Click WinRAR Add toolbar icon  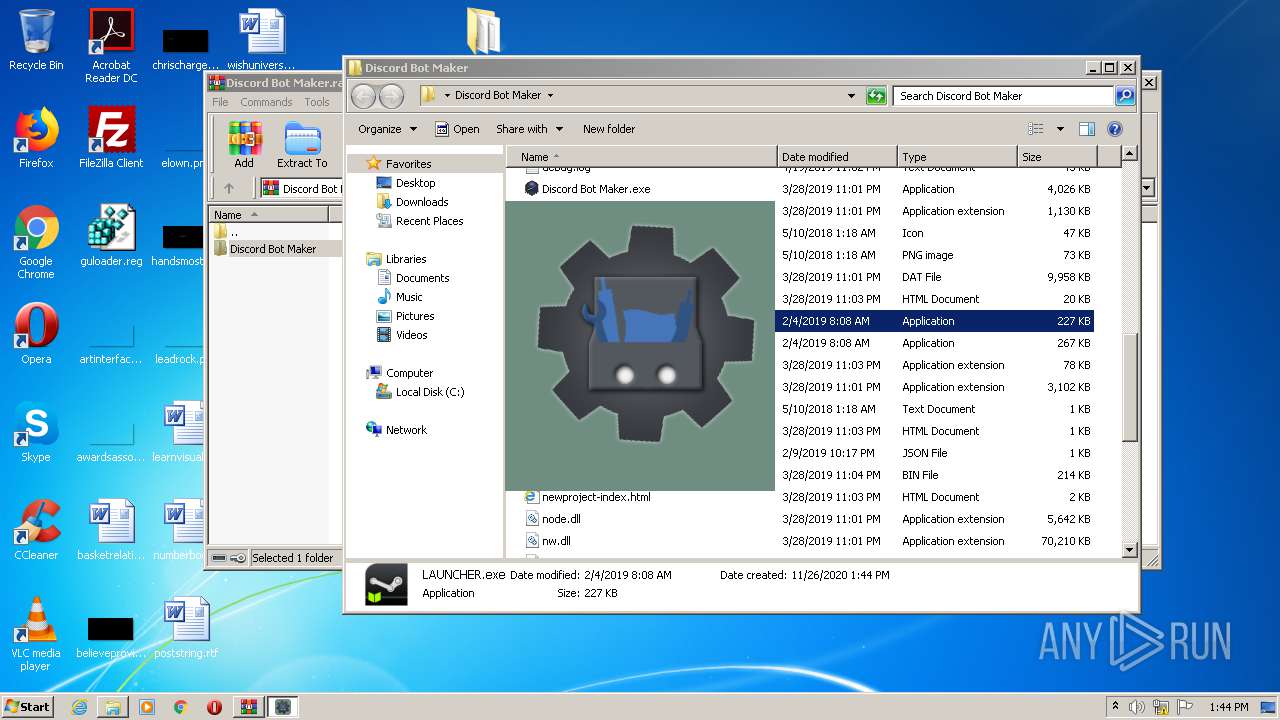(244, 145)
